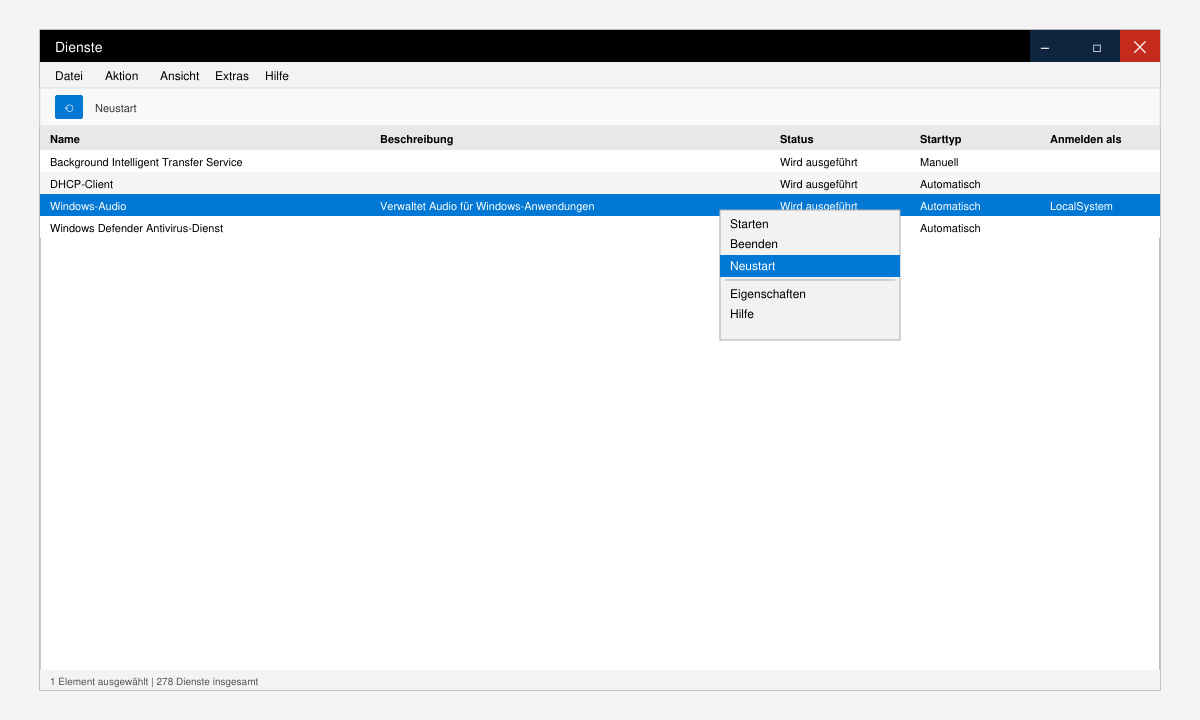
Task: Select the Windows-Audio service name
Action: (88, 206)
